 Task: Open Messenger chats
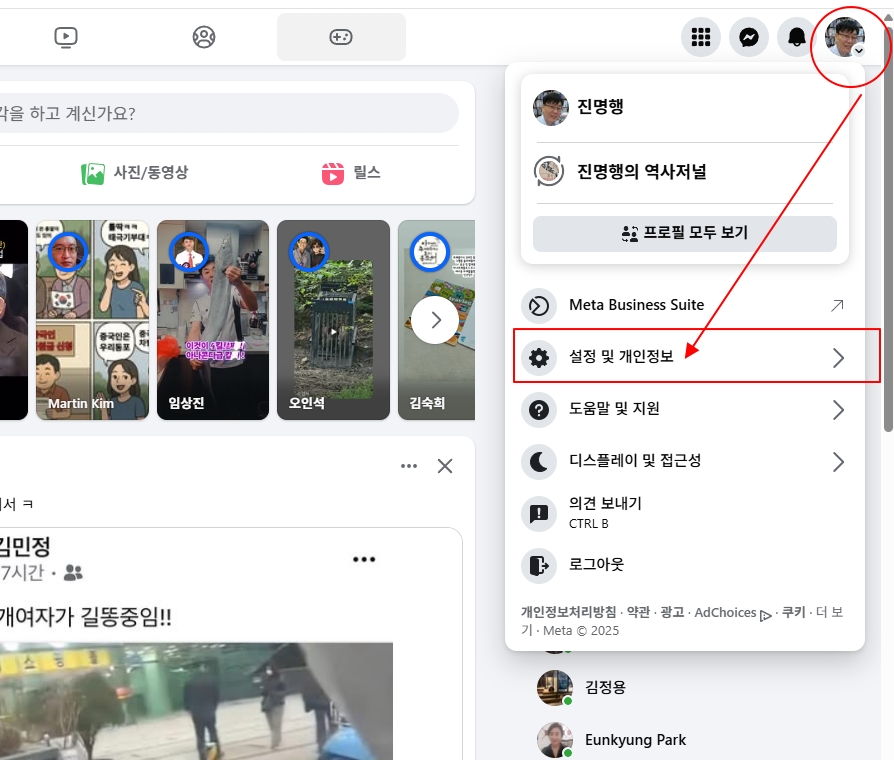[749, 38]
